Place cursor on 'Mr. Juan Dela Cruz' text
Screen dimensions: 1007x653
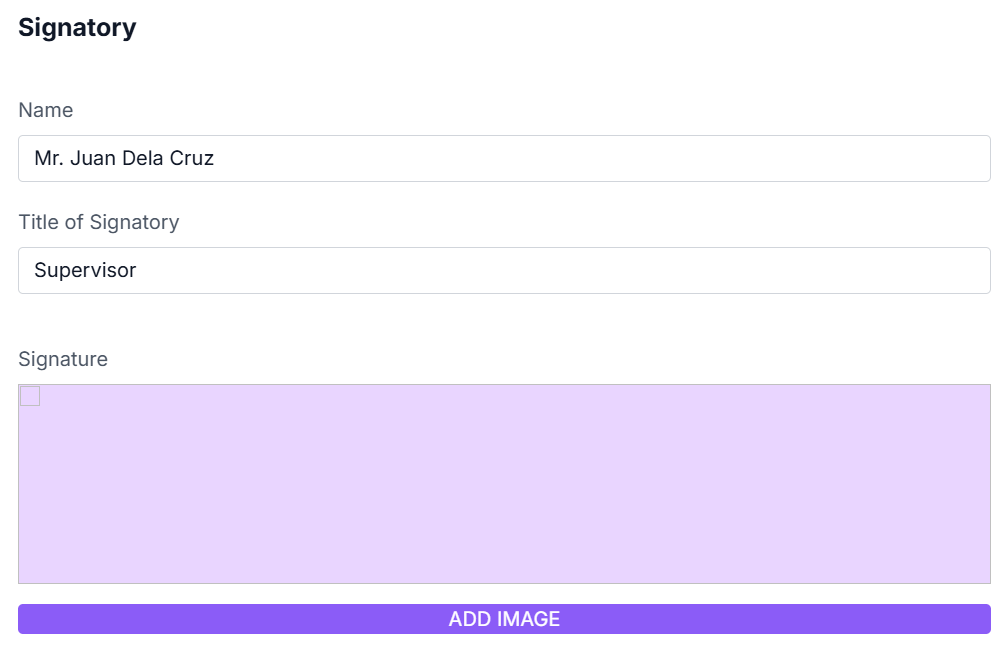coord(124,158)
